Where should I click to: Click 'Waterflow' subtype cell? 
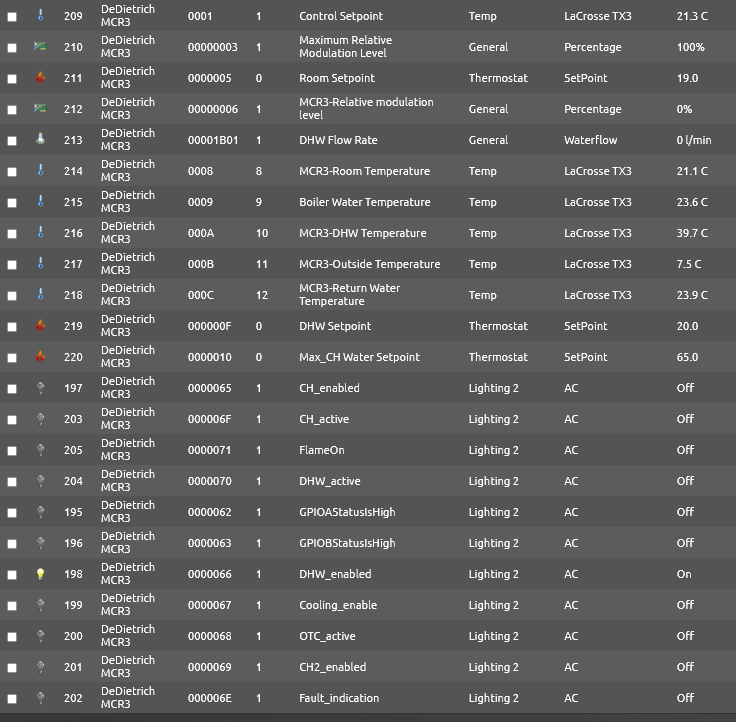click(590, 140)
